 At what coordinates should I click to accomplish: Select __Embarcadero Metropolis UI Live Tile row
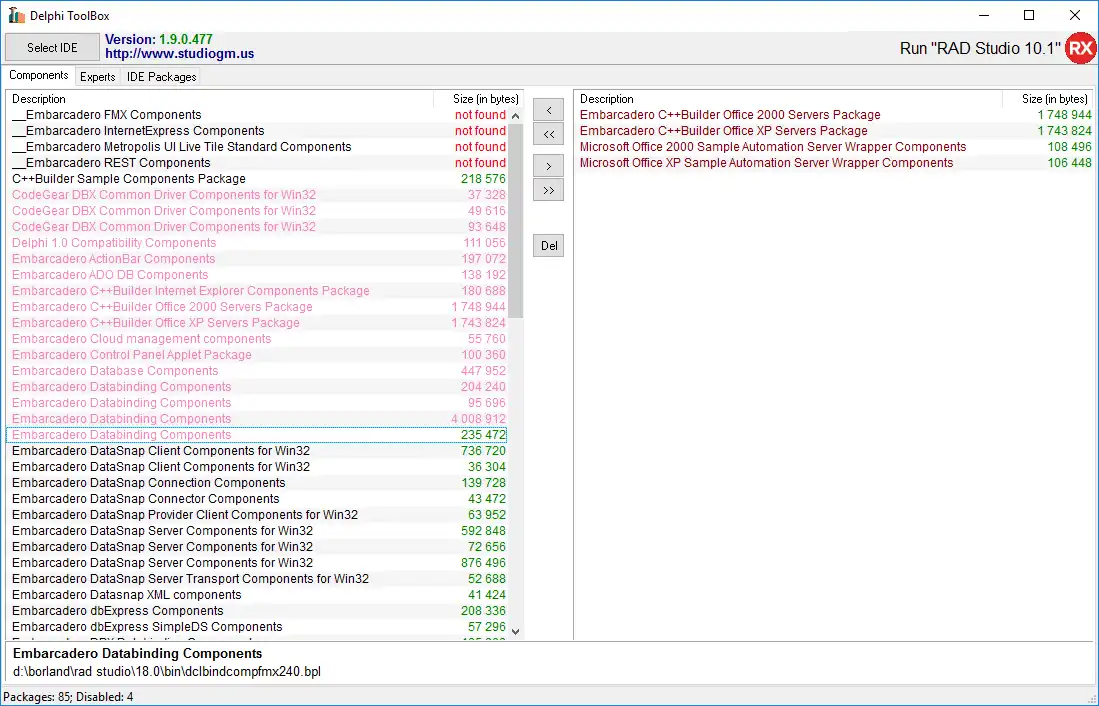tap(258, 147)
